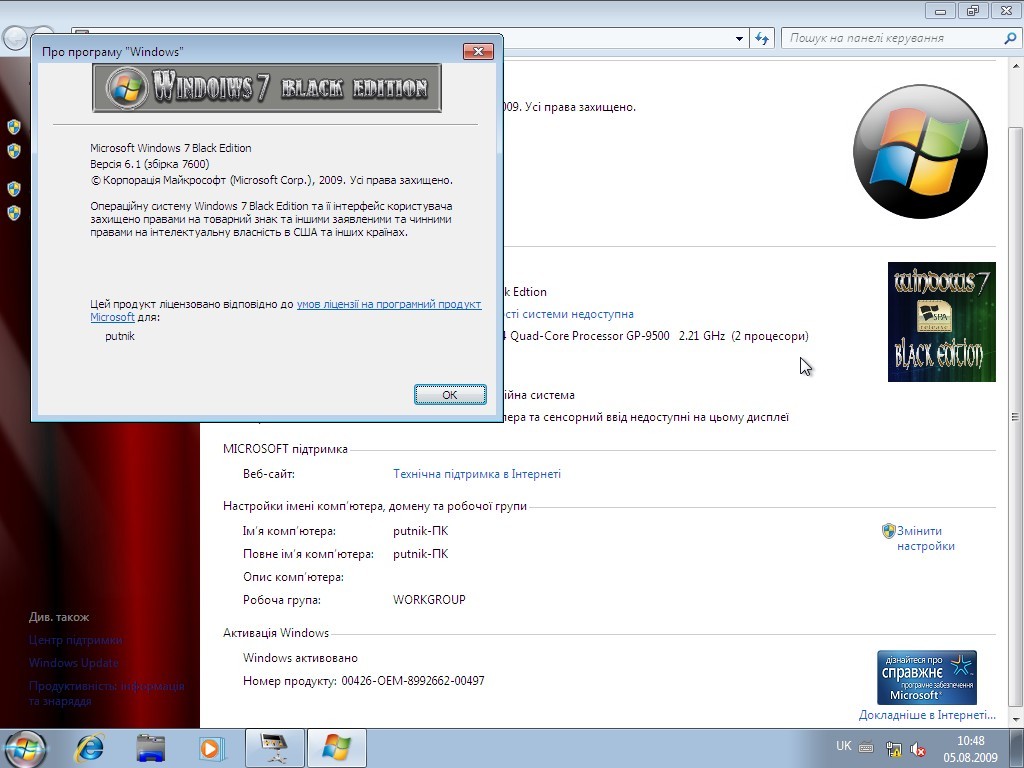Viewport: 1024px width, 768px height.
Task: Click the fourth shield icon in left sidebar
Action: tap(14, 212)
